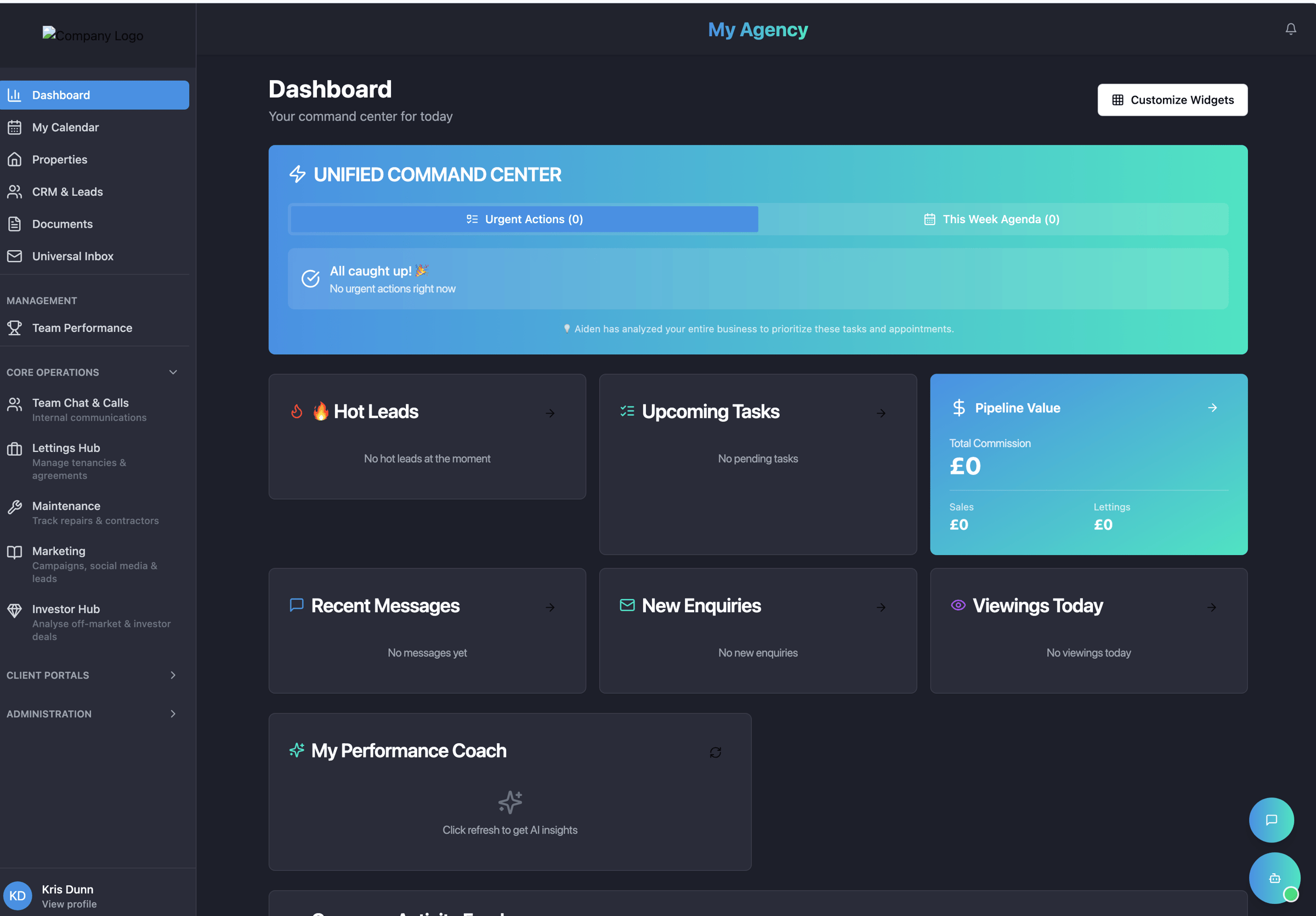Select the My Calendar icon in sidebar
The image size is (1316, 916).
pos(15,127)
